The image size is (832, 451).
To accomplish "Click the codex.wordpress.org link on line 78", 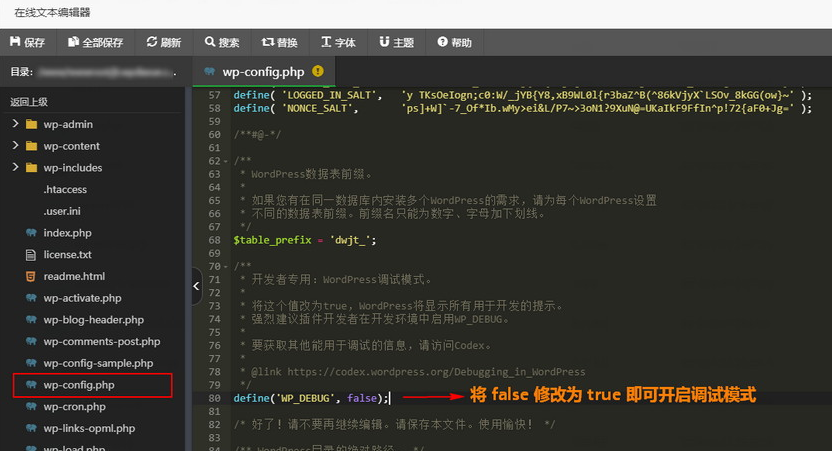I will [x=436, y=372].
